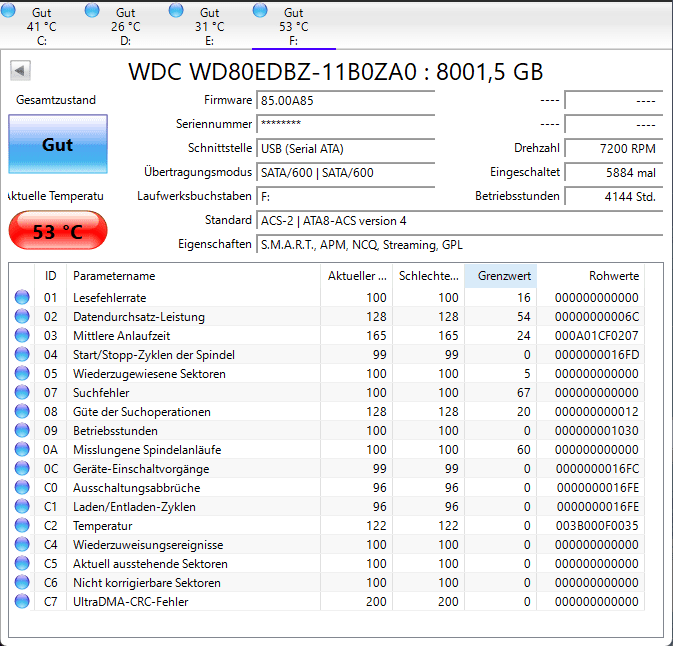The height and width of the screenshot is (646, 673).
Task: Select drive E: tab showing 31 °C
Action: tap(209, 25)
